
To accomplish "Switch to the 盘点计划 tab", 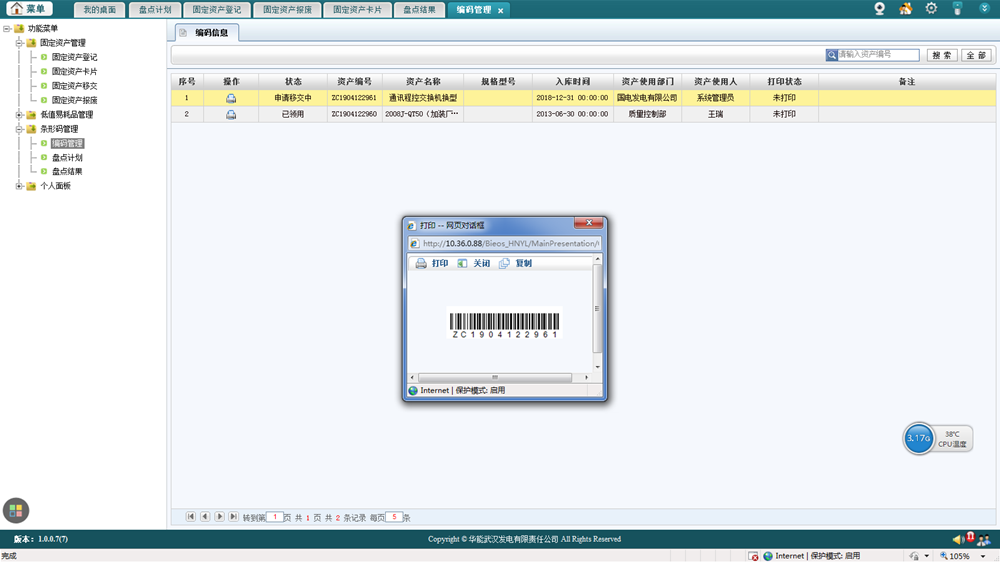I will (x=154, y=10).
